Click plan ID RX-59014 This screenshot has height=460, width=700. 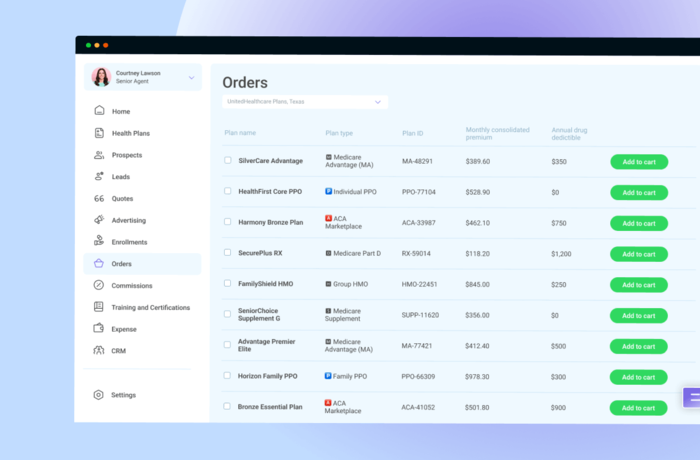(416, 254)
